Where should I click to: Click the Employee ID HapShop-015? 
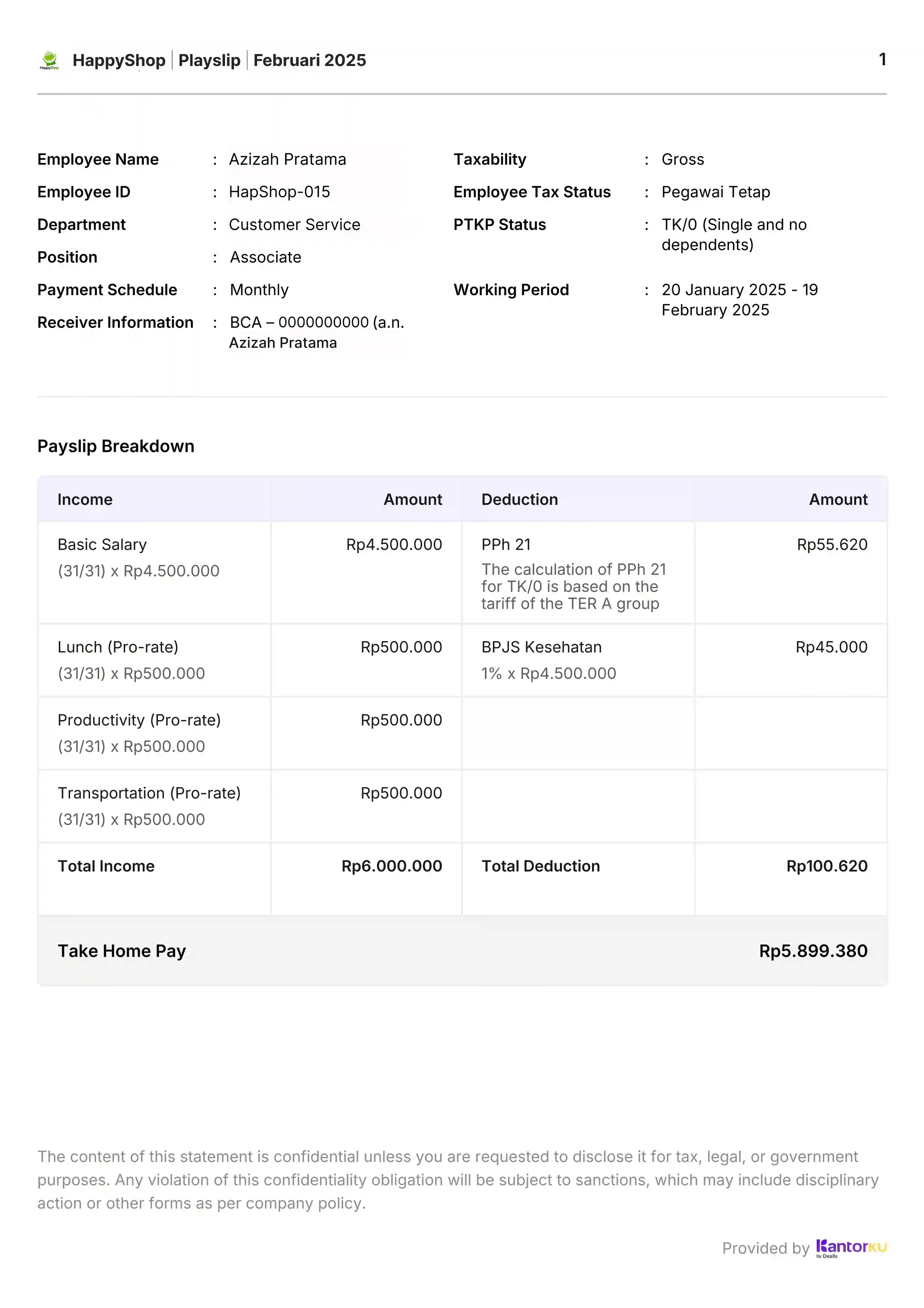[279, 192]
